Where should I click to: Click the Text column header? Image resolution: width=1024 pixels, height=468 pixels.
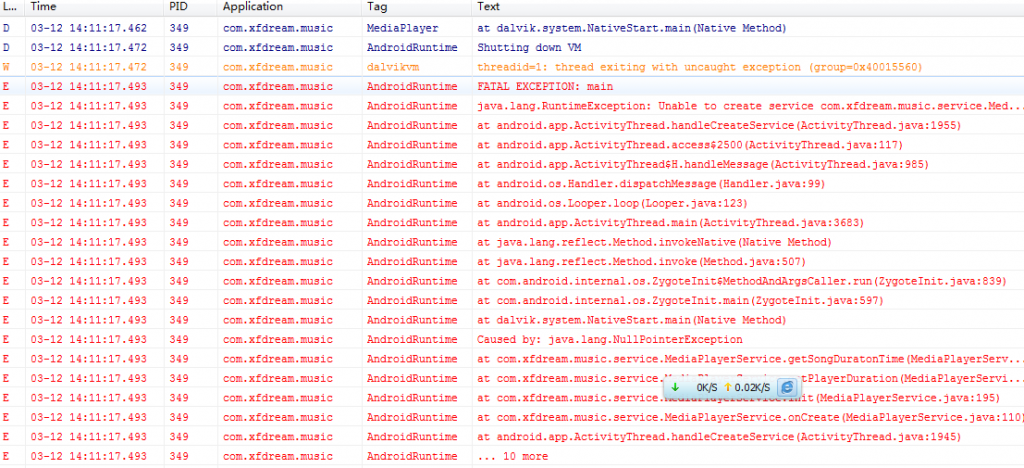pos(489,7)
